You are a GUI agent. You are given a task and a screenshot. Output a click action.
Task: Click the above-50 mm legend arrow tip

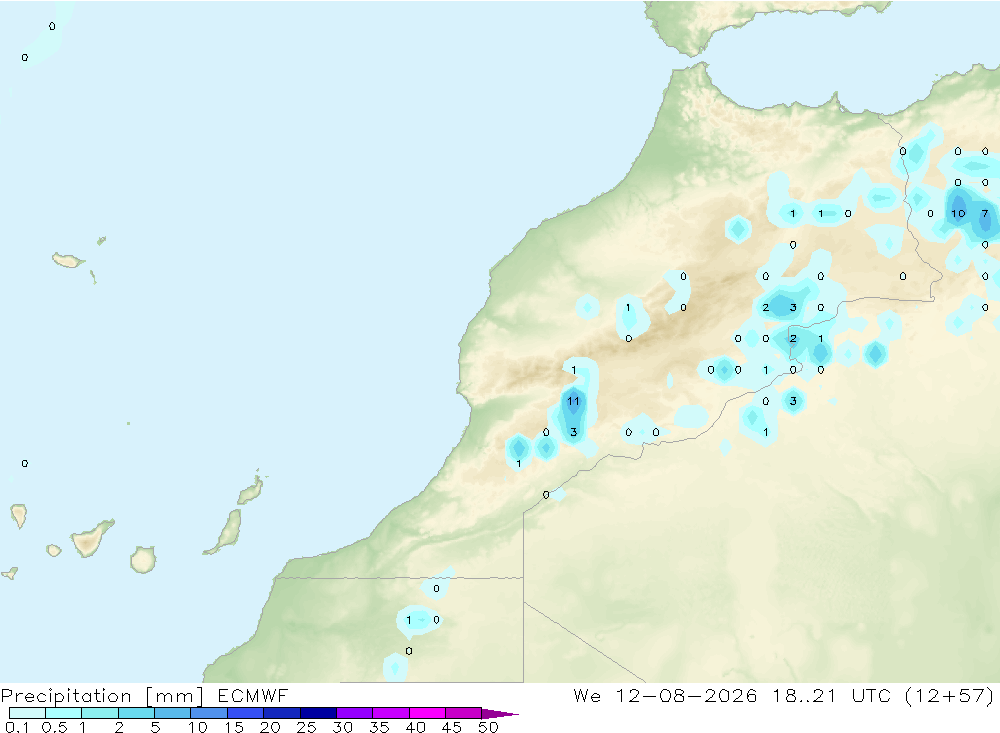pyautogui.click(x=500, y=713)
